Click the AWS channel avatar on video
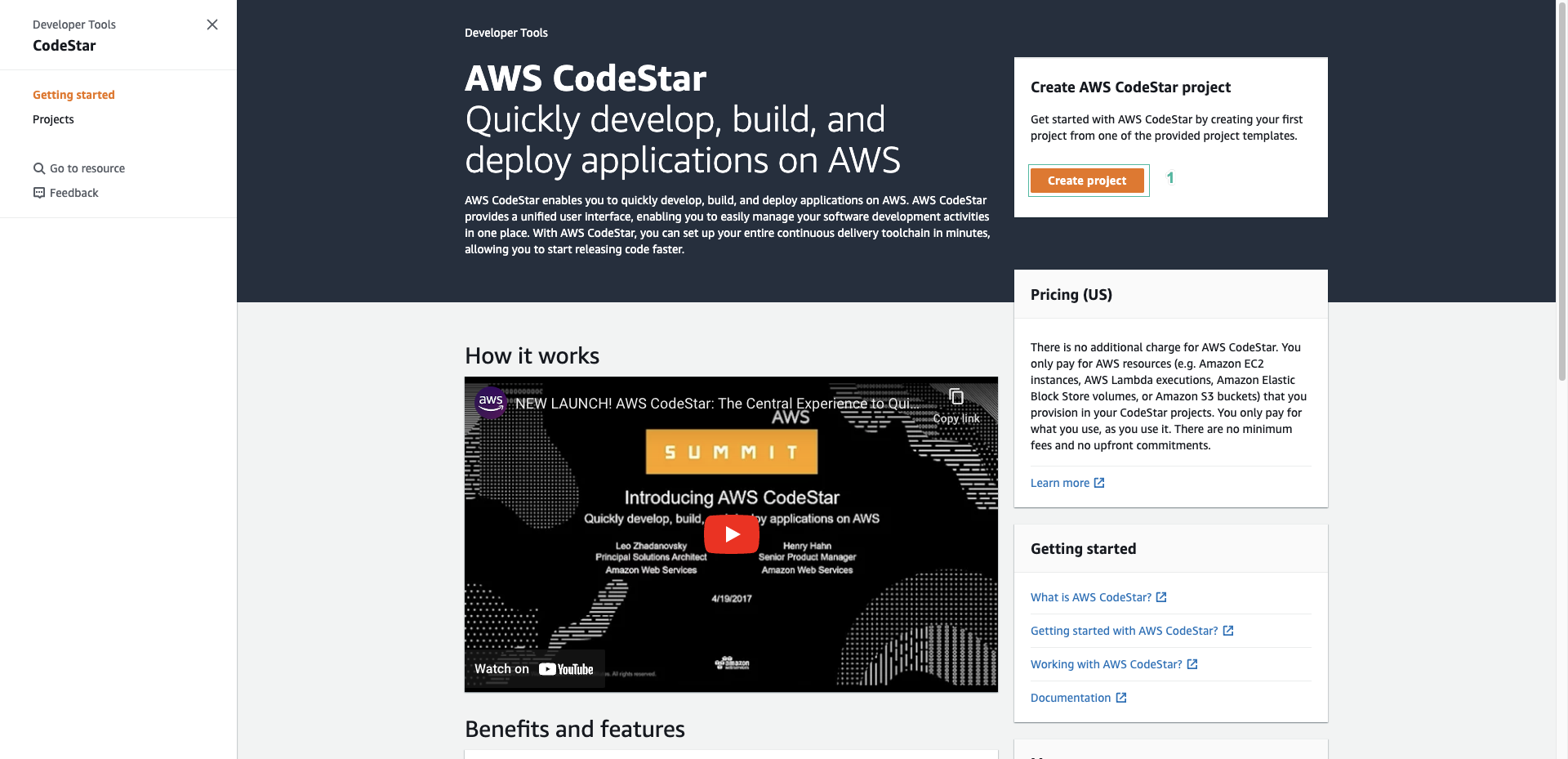Image resolution: width=1568 pixels, height=759 pixels. click(491, 402)
